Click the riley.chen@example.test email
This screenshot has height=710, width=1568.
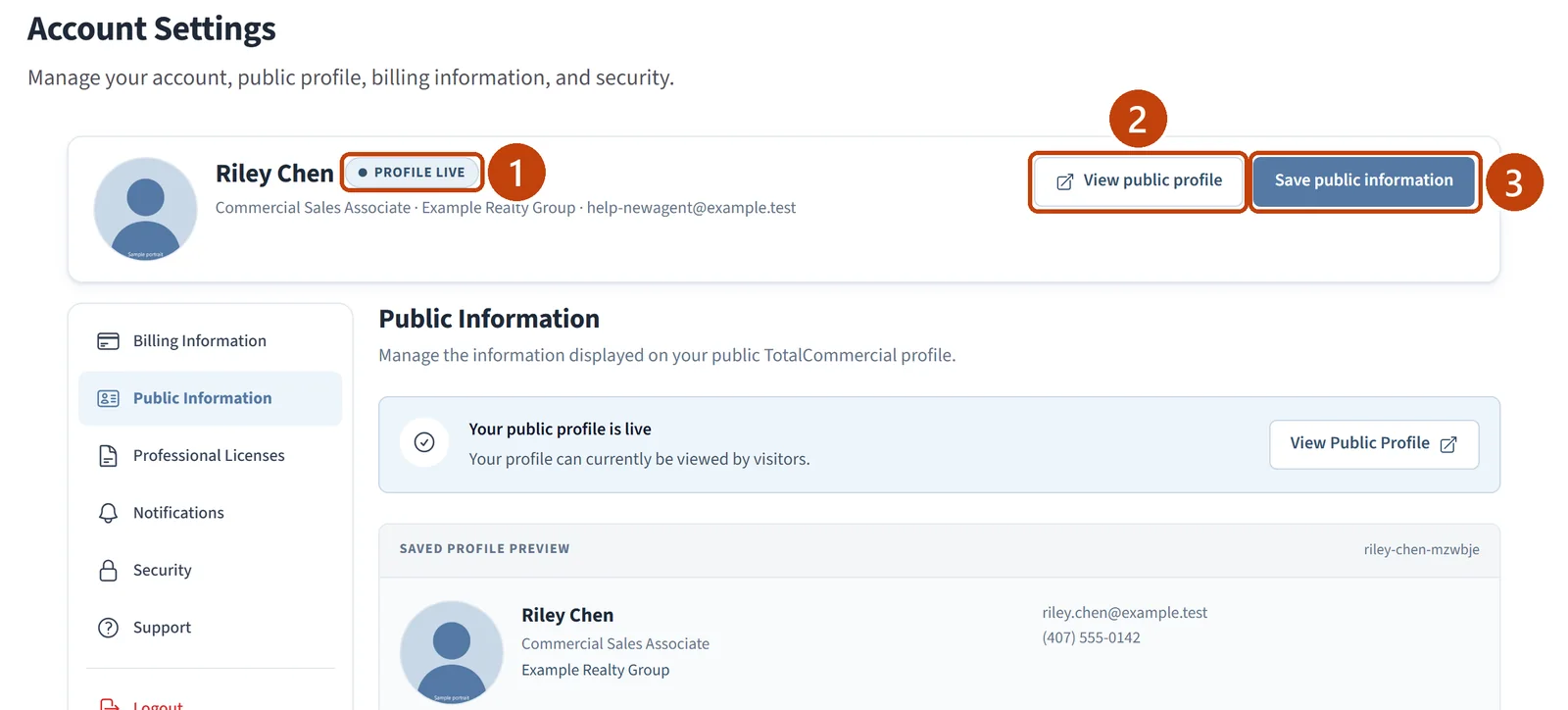pos(1124,612)
